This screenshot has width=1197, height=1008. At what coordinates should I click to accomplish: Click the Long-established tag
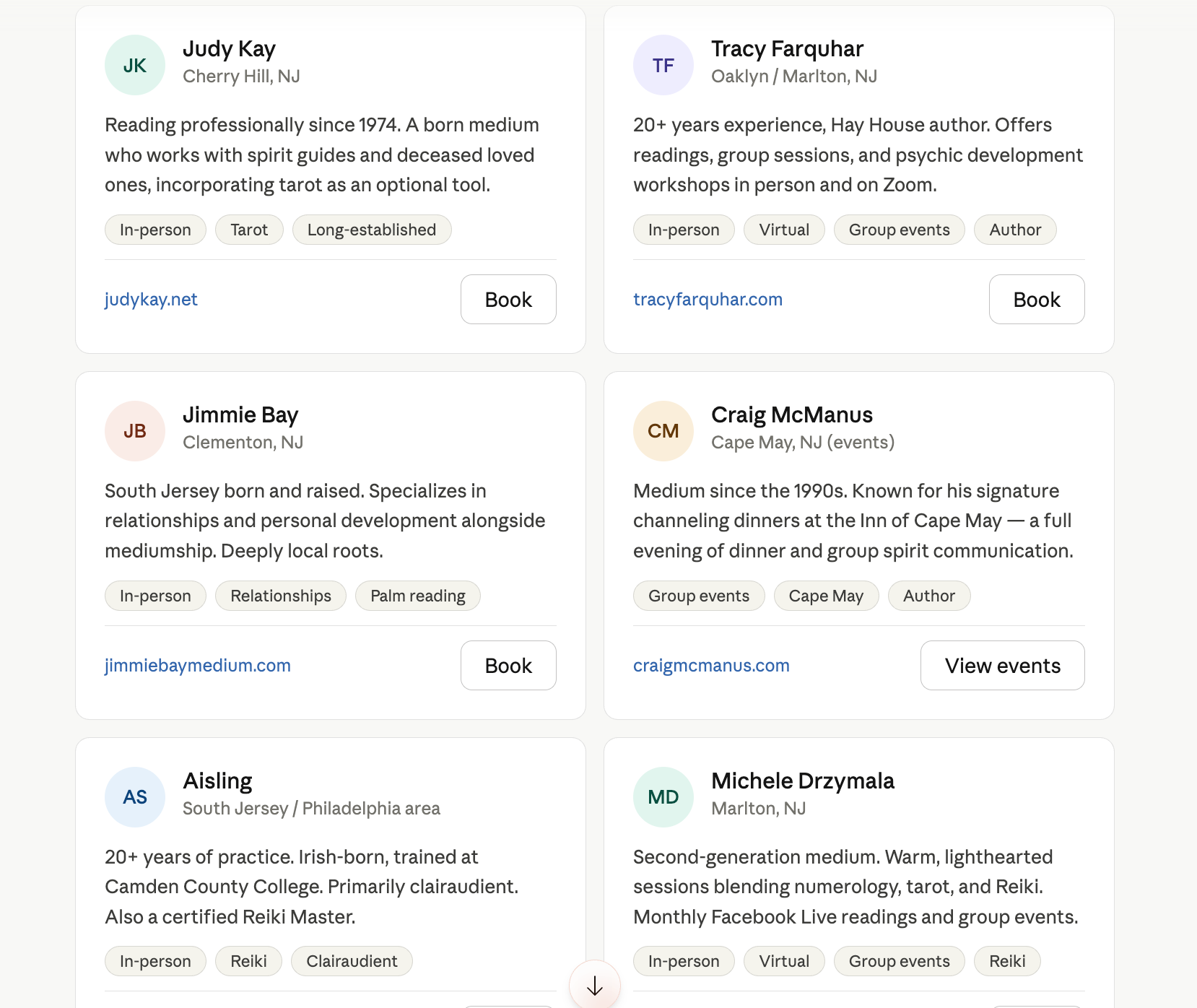[x=372, y=230]
